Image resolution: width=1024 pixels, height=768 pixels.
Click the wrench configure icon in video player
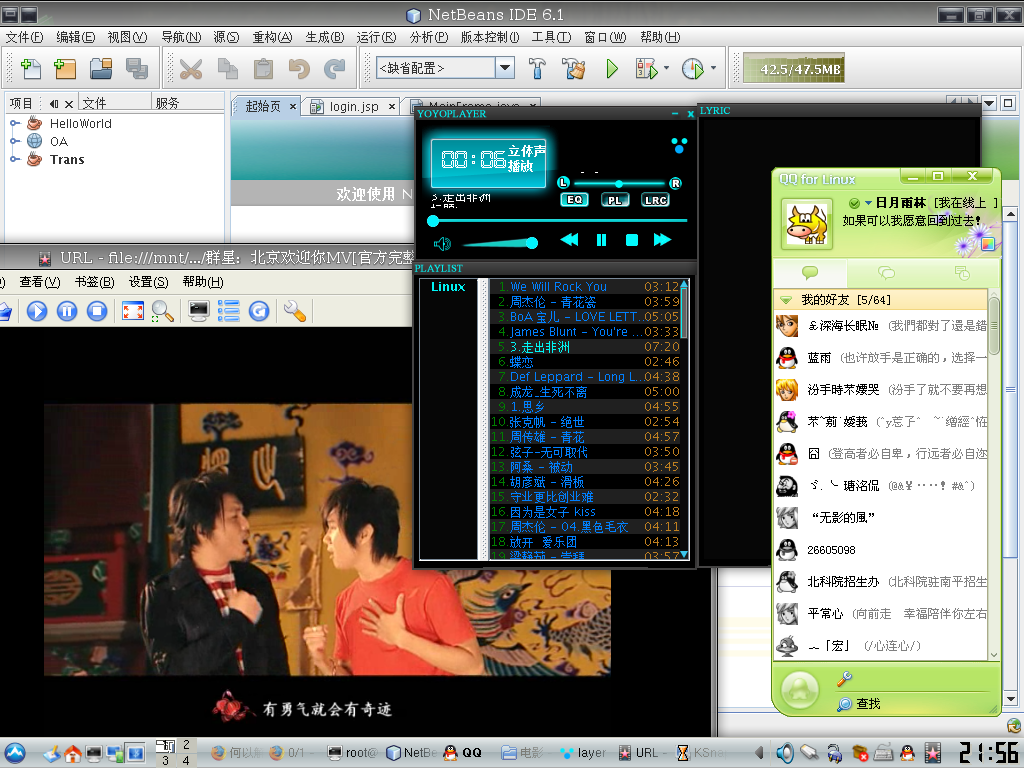click(x=295, y=311)
